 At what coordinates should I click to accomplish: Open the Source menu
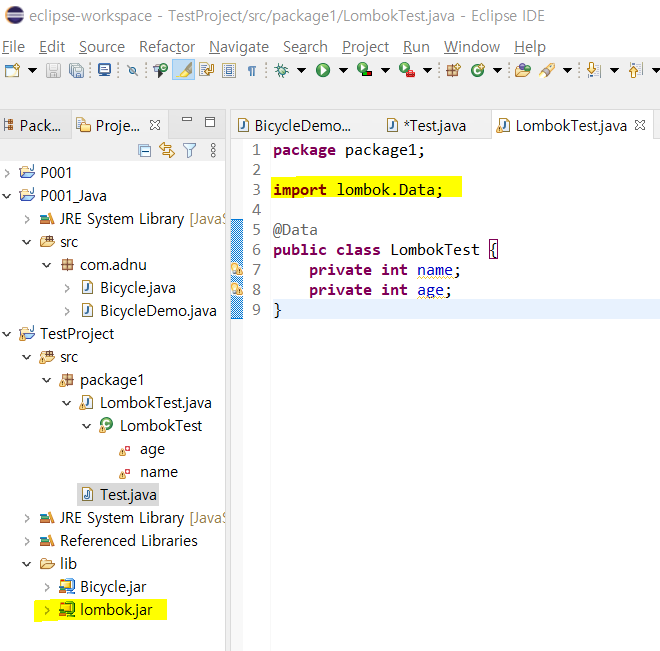tap(102, 47)
